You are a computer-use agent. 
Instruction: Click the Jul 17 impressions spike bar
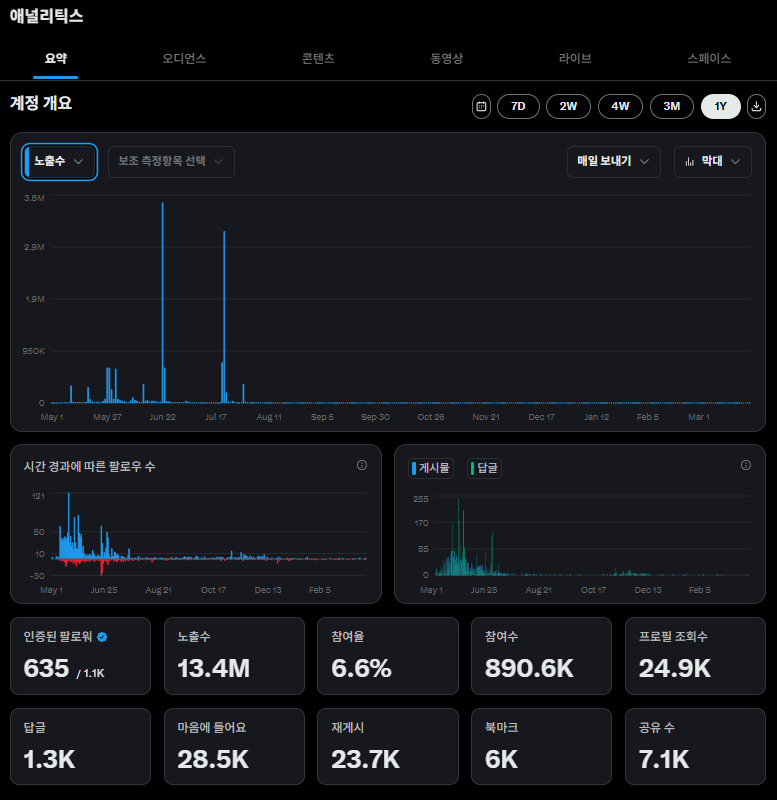224,317
